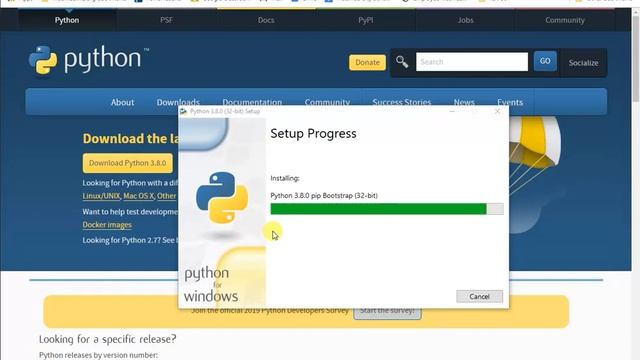Follow the Docker images link
The image size is (640, 360).
[107, 224]
